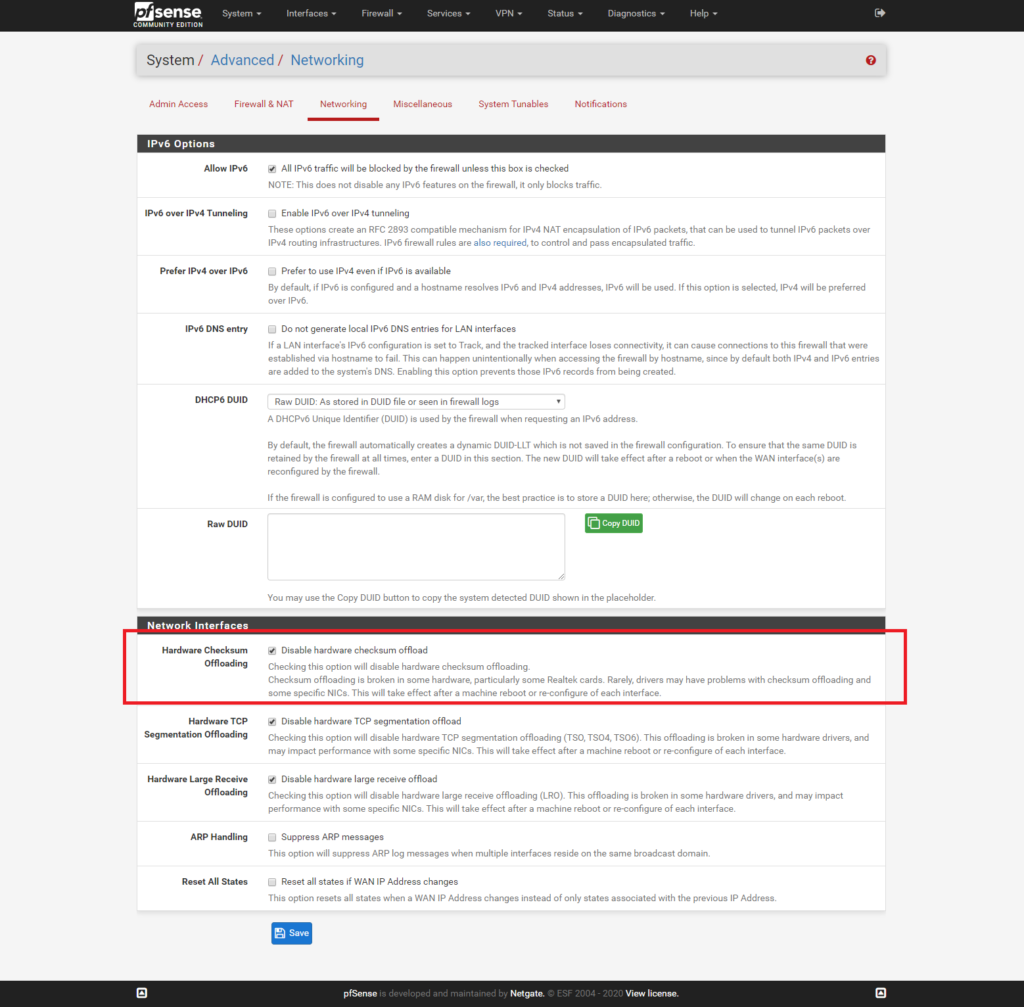Viewport: 1024px width, 1007px height.
Task: Open the Help menu
Action: [x=703, y=13]
